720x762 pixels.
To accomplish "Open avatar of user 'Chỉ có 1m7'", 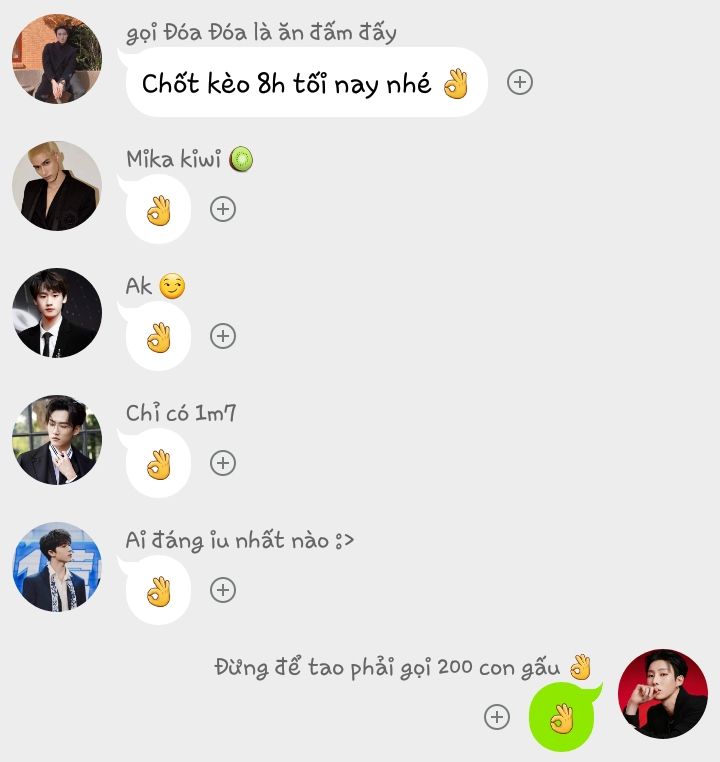I will [x=57, y=439].
